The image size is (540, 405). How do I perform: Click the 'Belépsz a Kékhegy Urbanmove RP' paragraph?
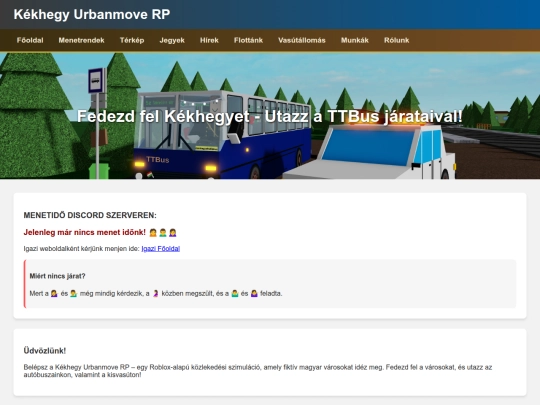[x=258, y=371]
